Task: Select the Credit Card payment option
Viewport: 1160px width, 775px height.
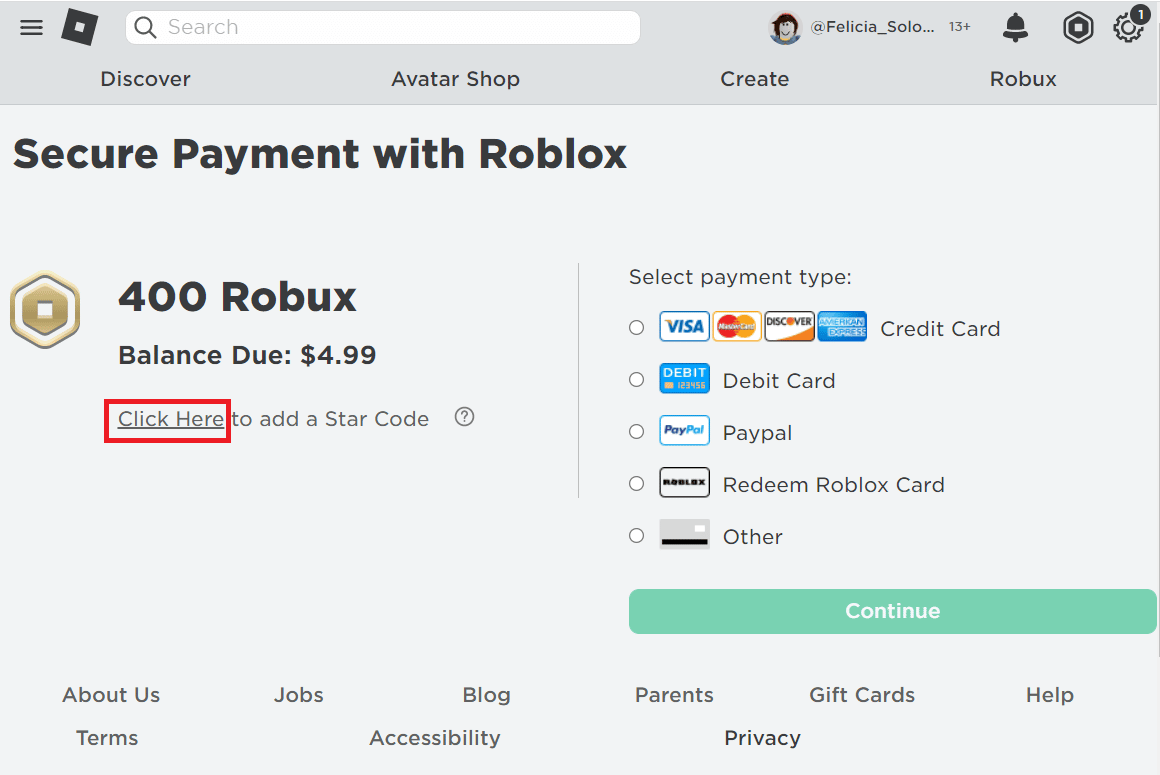Action: [x=636, y=327]
